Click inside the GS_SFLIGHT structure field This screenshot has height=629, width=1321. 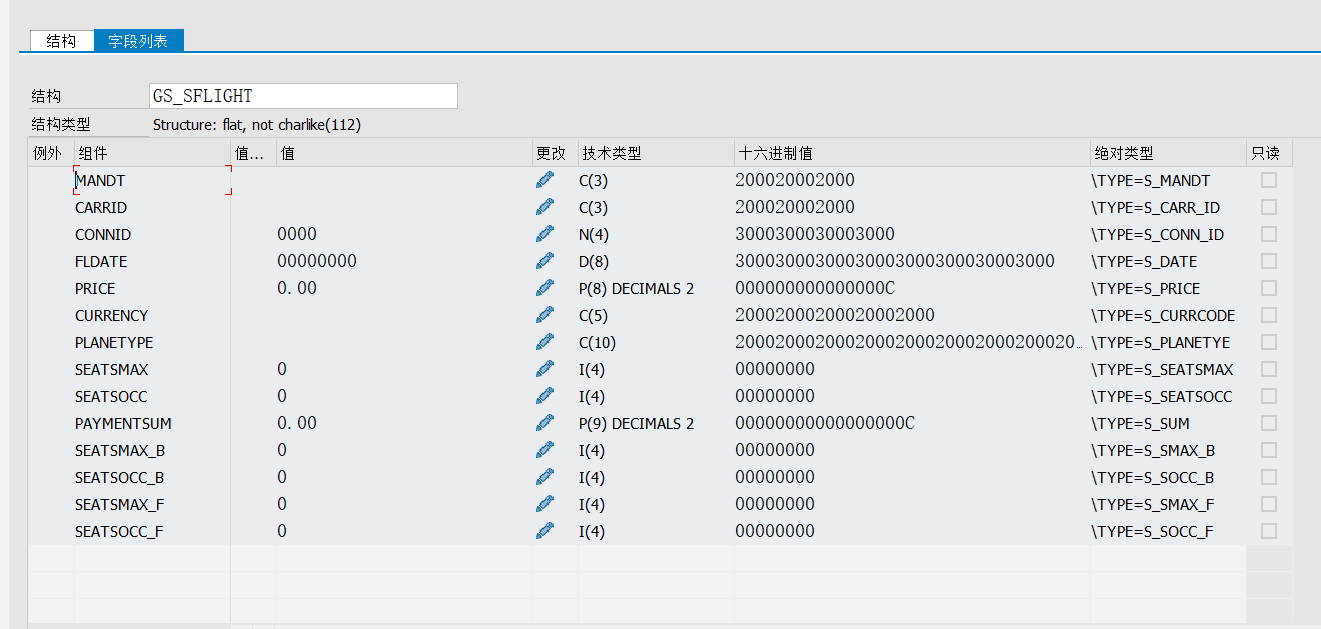pos(300,95)
